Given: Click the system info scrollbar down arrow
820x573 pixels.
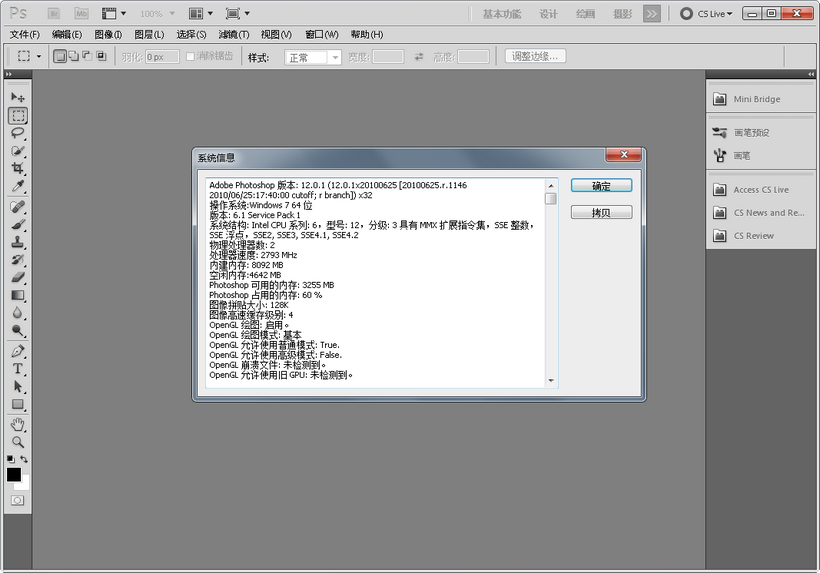Looking at the screenshot, I should pyautogui.click(x=551, y=381).
